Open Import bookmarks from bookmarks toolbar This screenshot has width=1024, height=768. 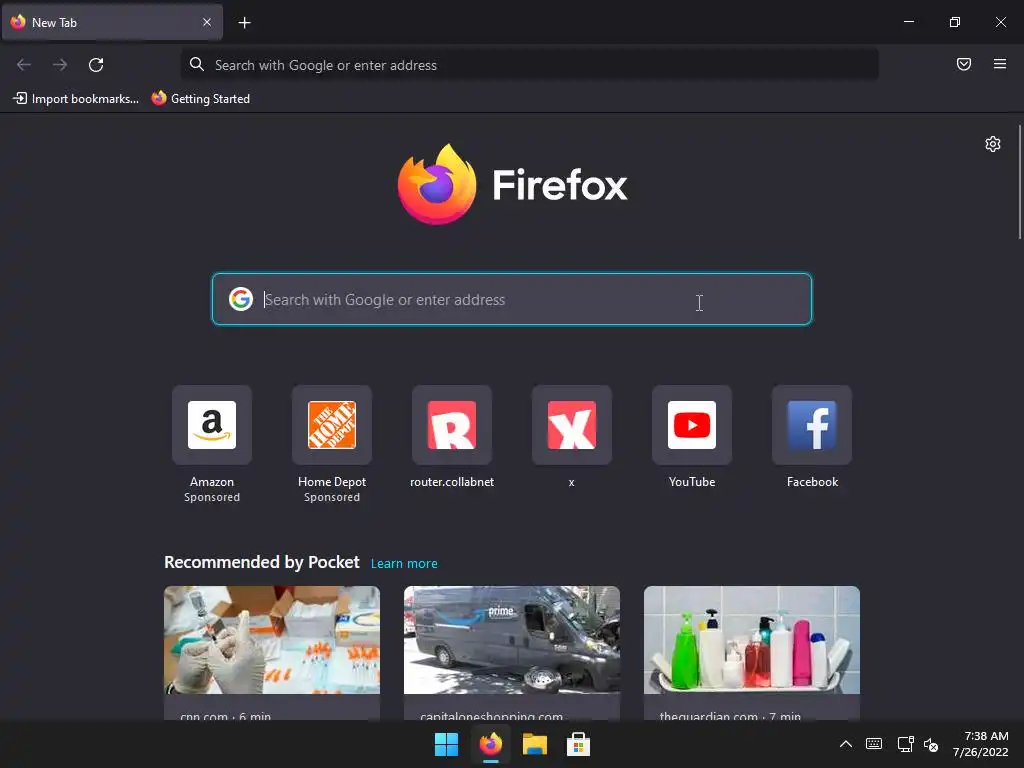click(76, 99)
